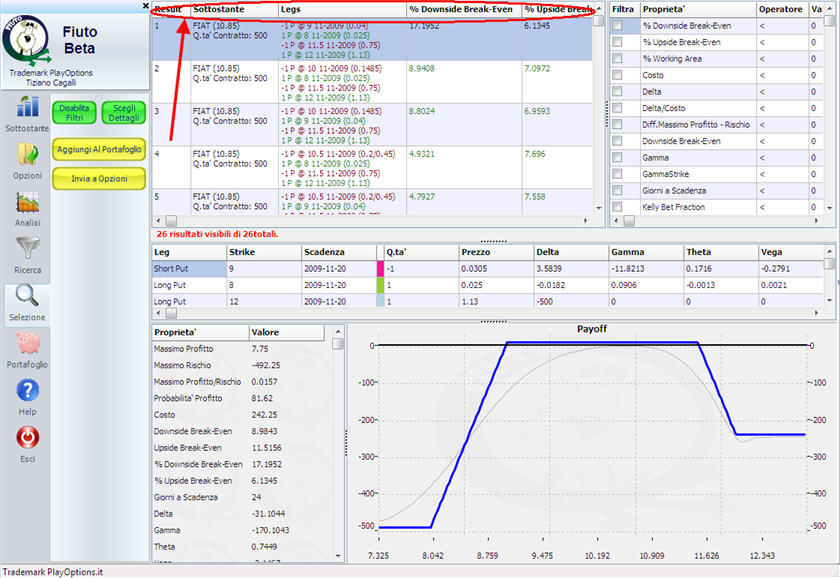This screenshot has width=840, height=578.
Task: Tick the Gamma filter checkbox
Action: pyautogui.click(x=617, y=157)
